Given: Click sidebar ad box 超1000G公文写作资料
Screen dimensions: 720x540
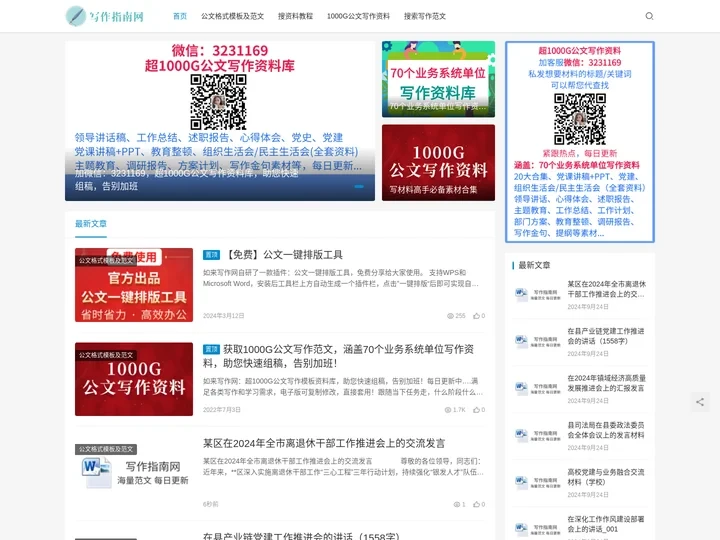Looking at the screenshot, I should (x=579, y=142).
